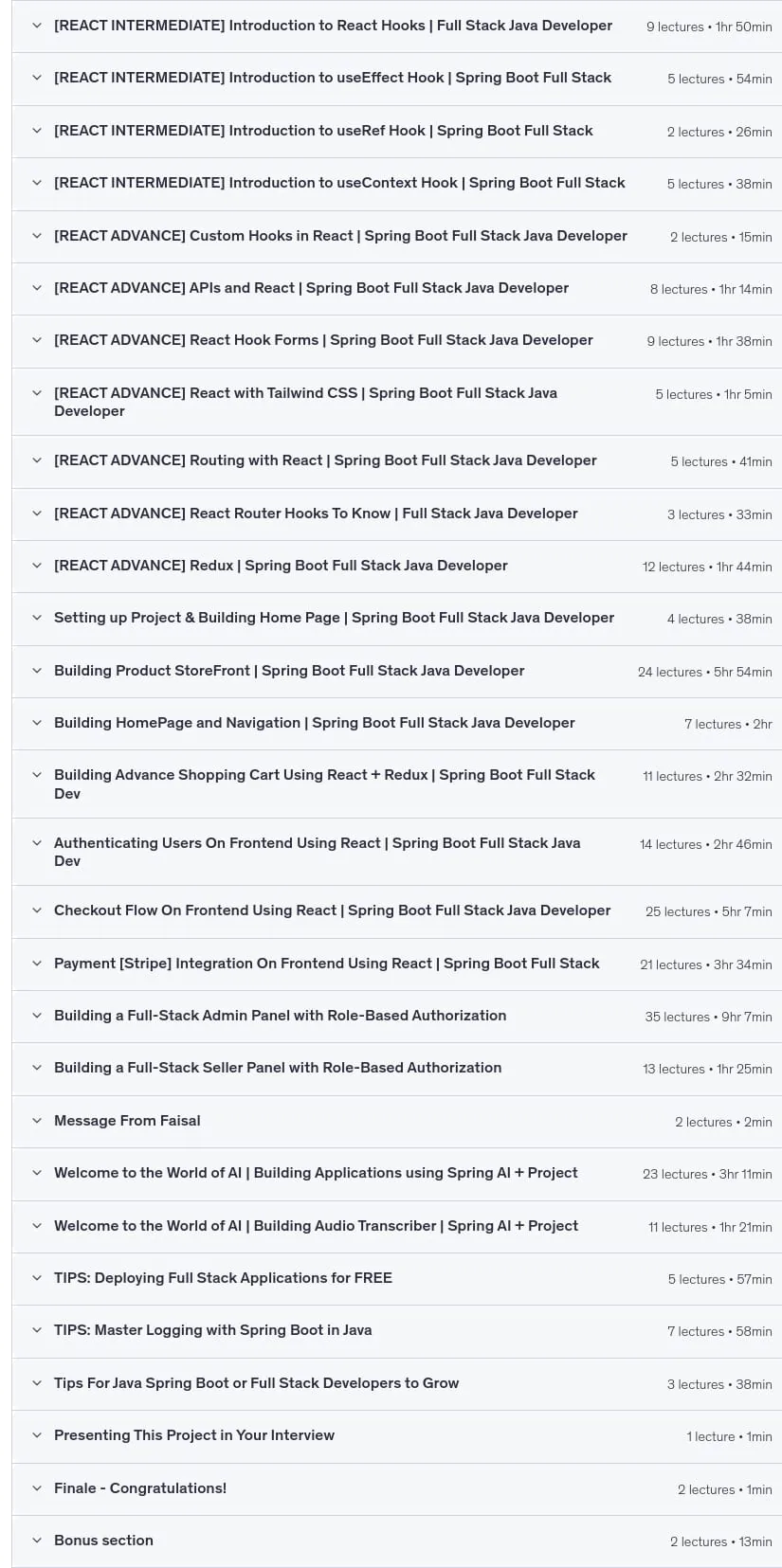Viewport: 782px width, 1568px height.
Task: Expand the Bonus section
Action: click(396, 1541)
